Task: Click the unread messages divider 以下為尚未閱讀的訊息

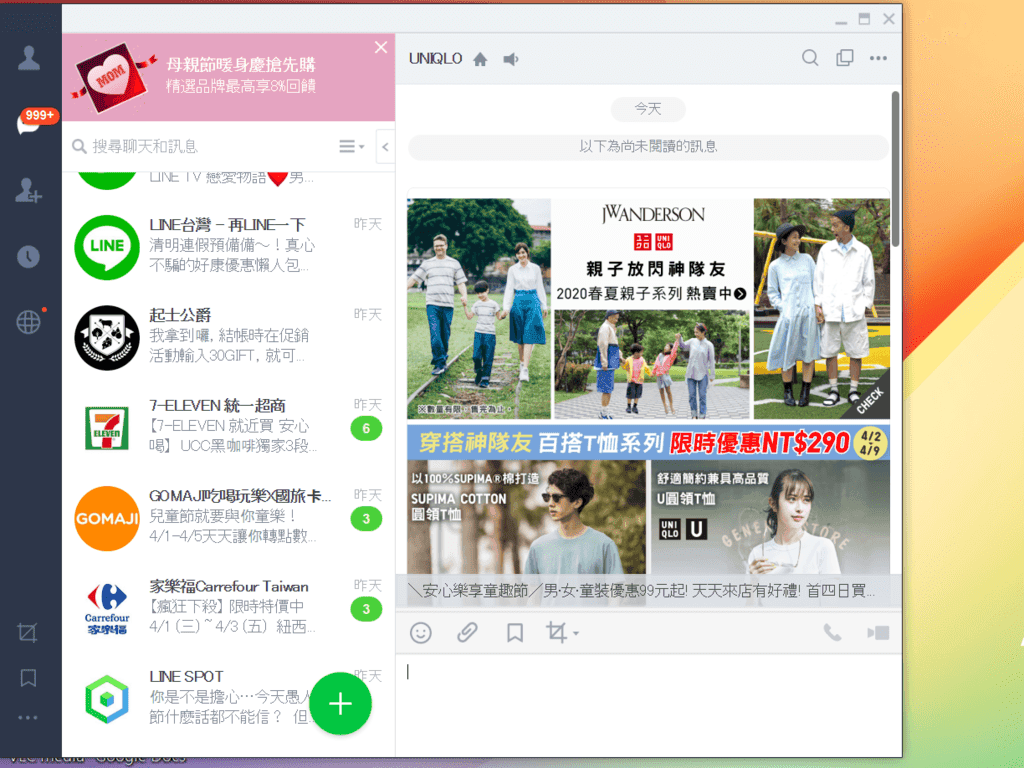Action: (x=648, y=147)
